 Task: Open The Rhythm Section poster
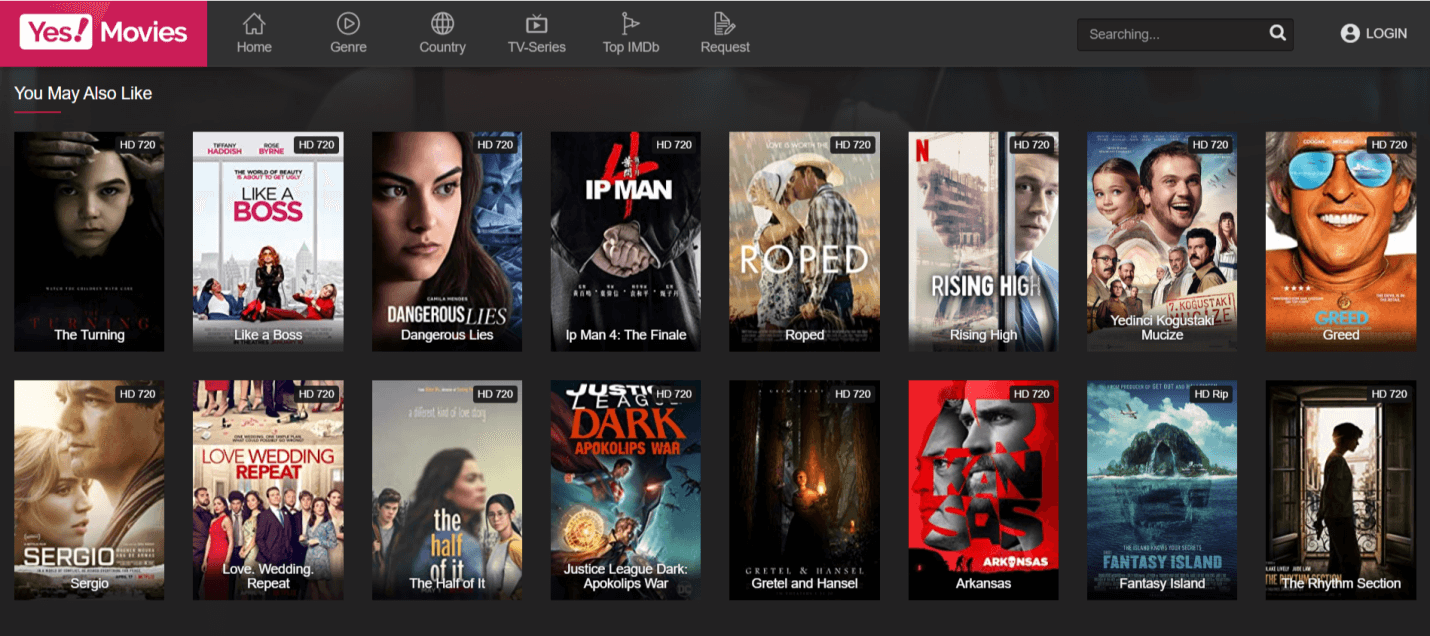pos(1341,490)
